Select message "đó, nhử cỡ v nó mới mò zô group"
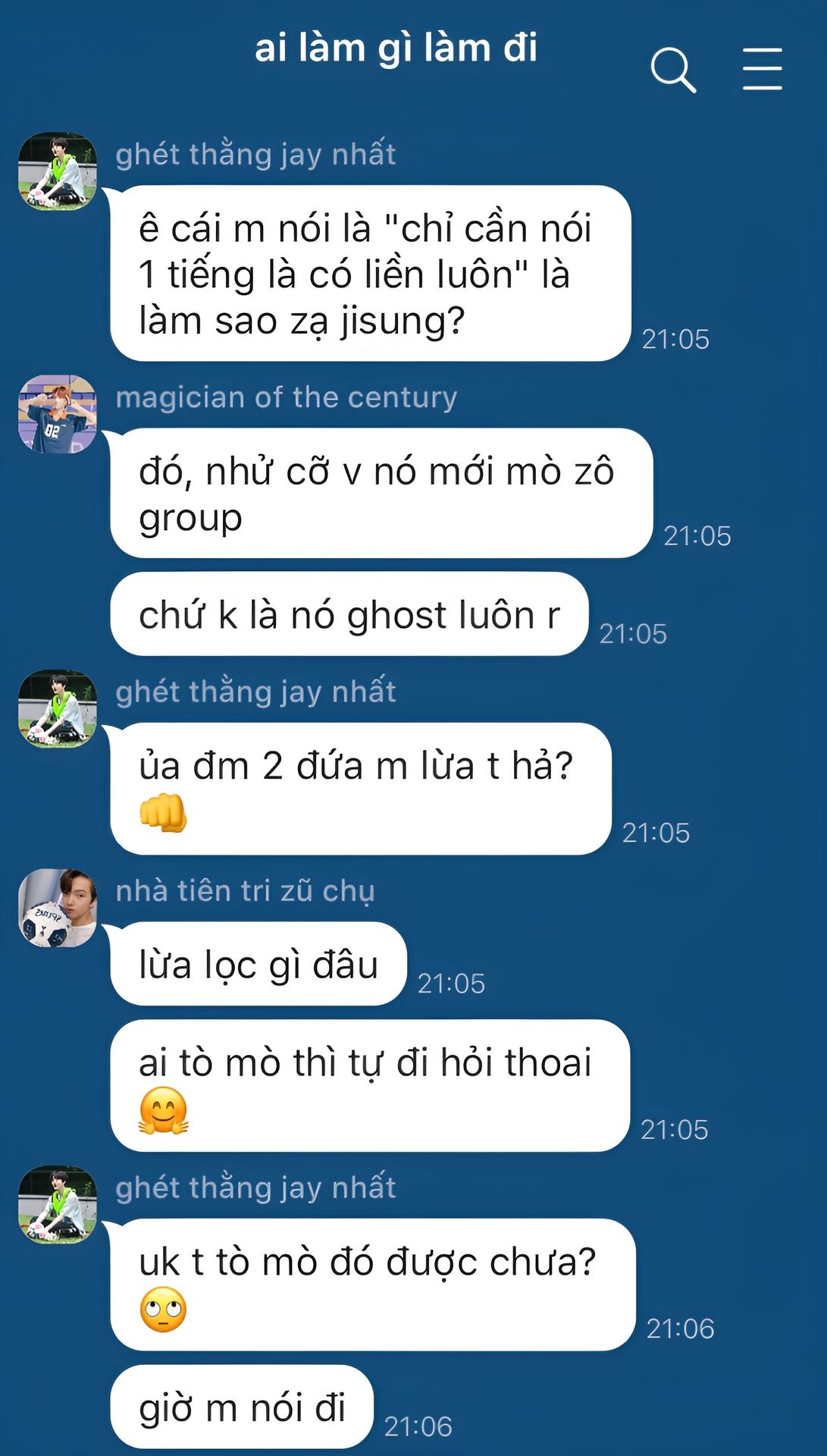 coord(382,493)
